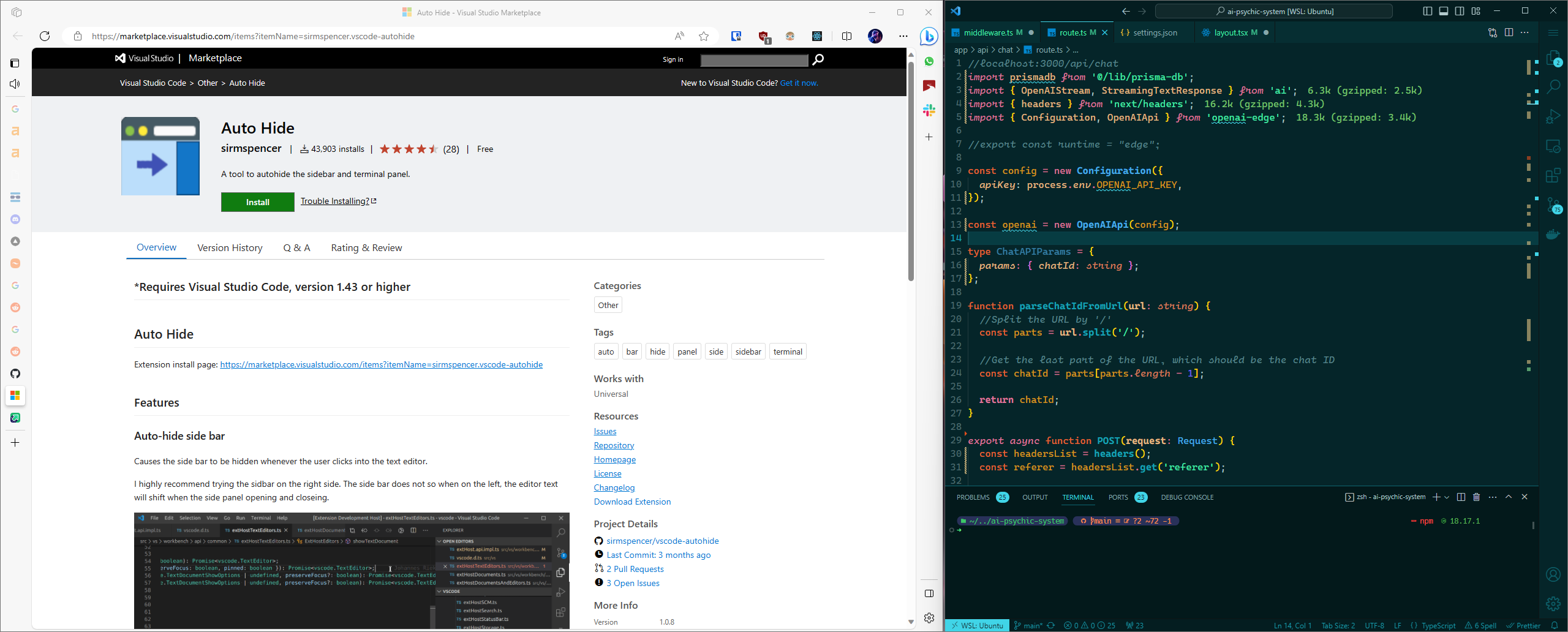Open the Changelog resource link
The image size is (1568, 632).
614,487
